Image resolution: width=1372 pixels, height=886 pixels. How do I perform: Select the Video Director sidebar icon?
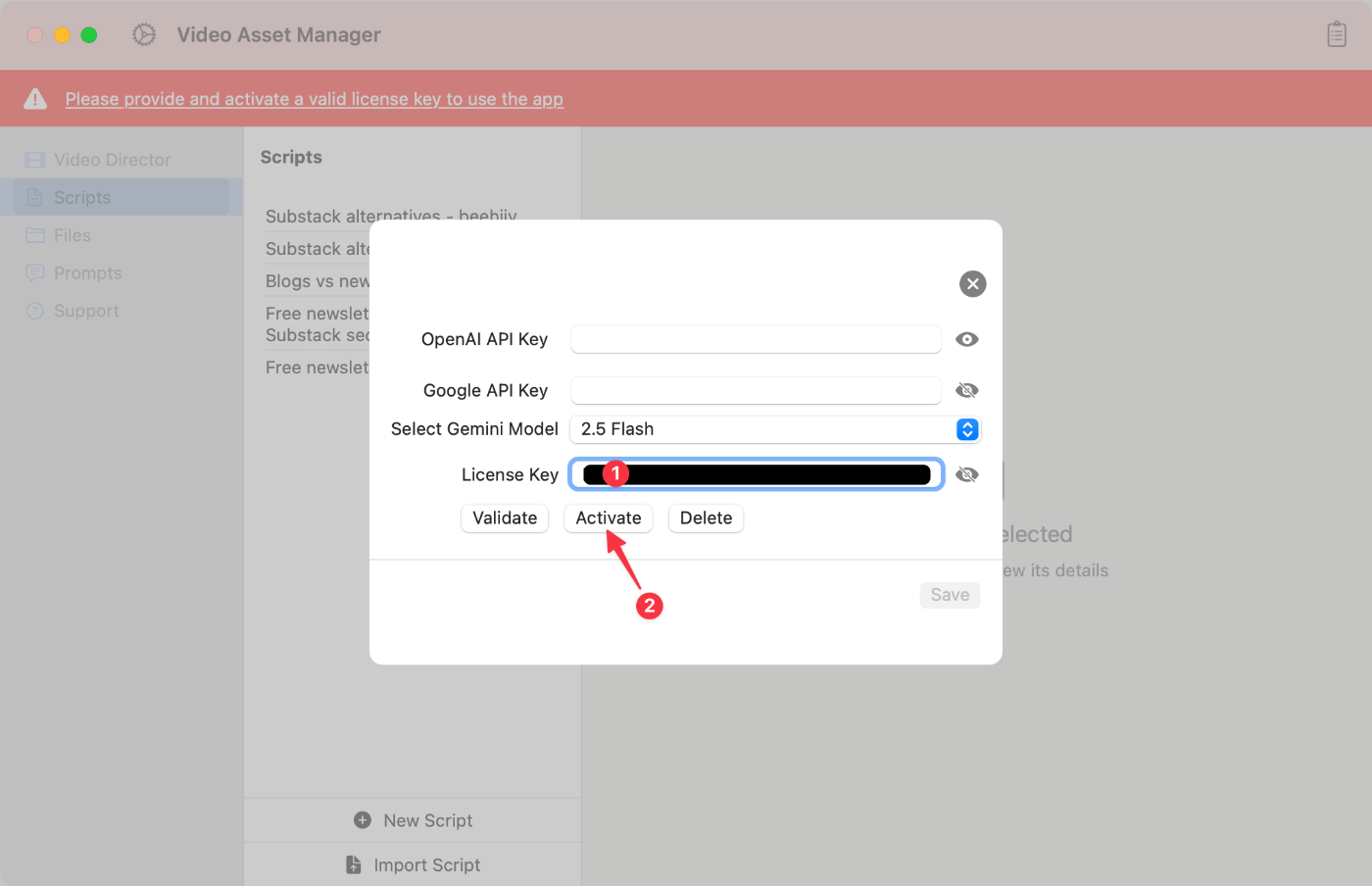(35, 159)
